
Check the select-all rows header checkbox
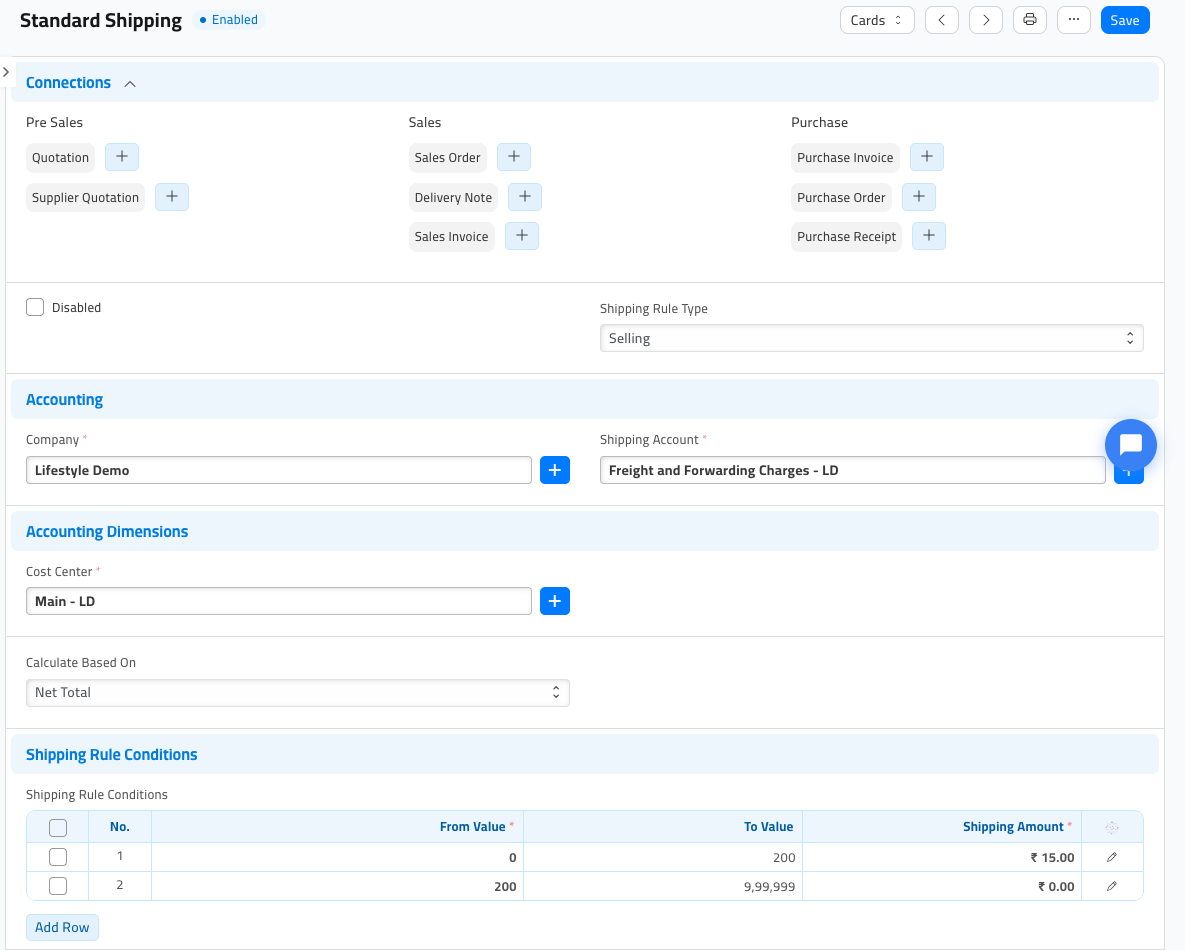click(x=57, y=828)
